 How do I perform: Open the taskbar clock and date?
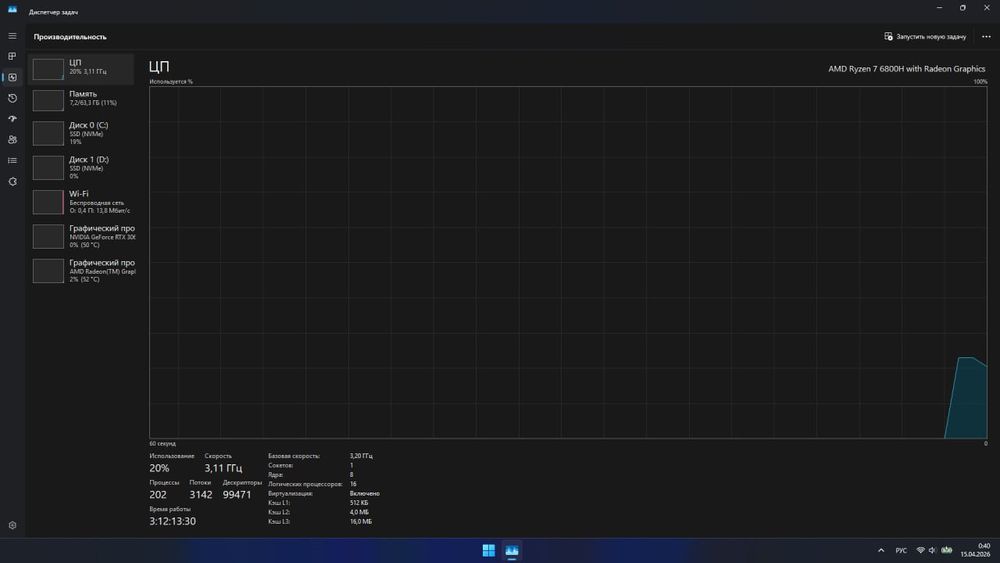[976, 550]
